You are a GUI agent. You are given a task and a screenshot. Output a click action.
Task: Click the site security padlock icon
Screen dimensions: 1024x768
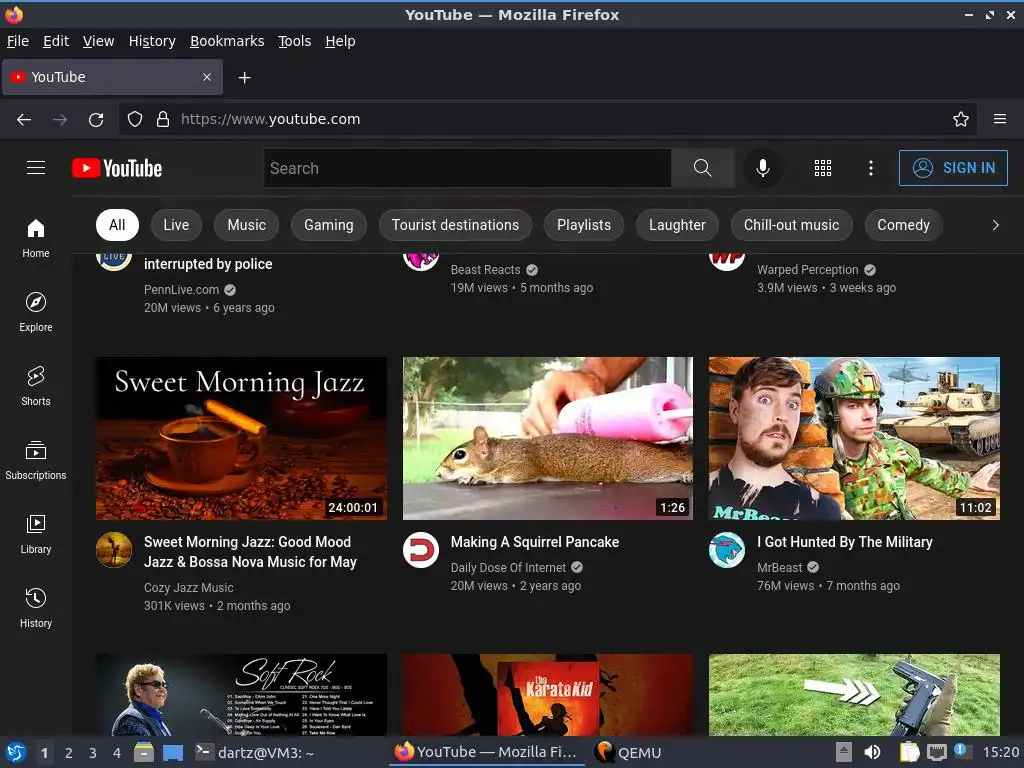pos(163,119)
